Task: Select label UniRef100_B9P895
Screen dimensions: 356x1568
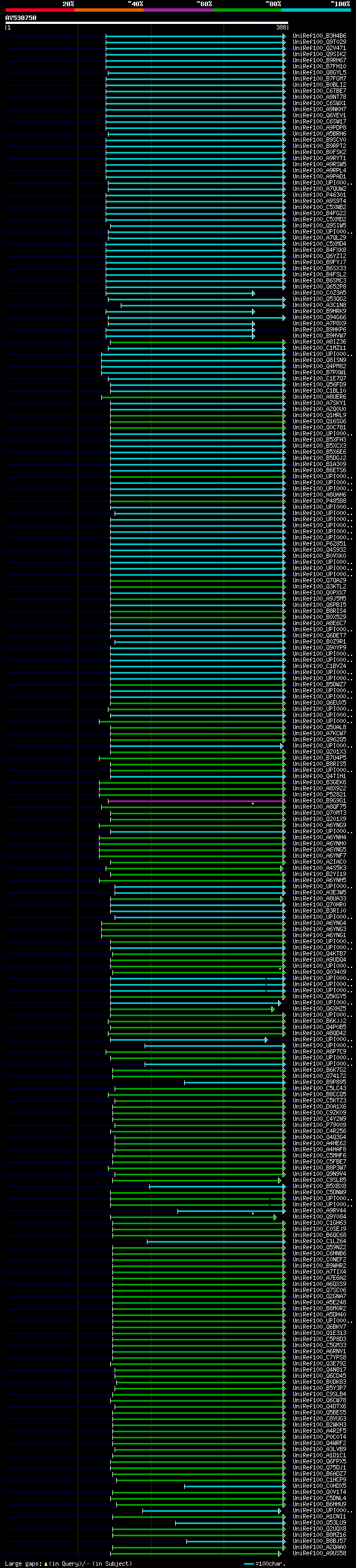Action: click(319, 1083)
